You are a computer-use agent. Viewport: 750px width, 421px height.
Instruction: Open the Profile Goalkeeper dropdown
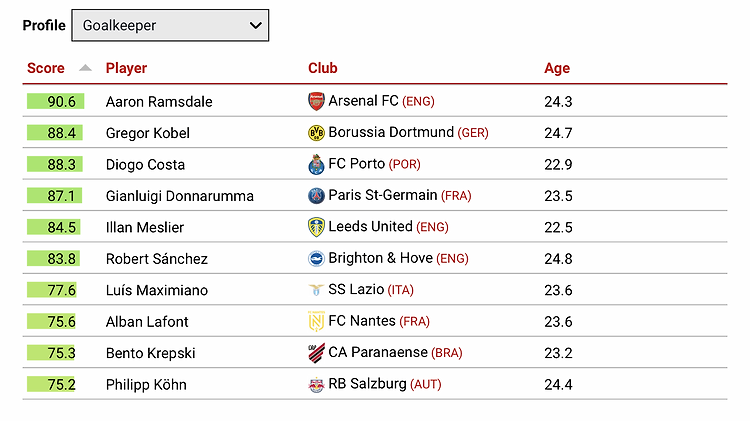[170, 25]
